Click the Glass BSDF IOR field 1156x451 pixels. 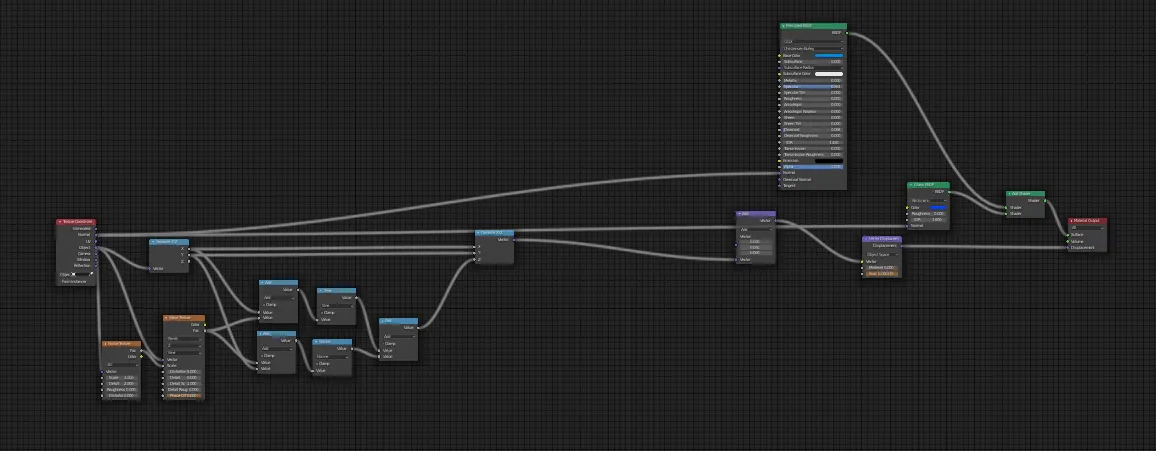click(x=929, y=220)
